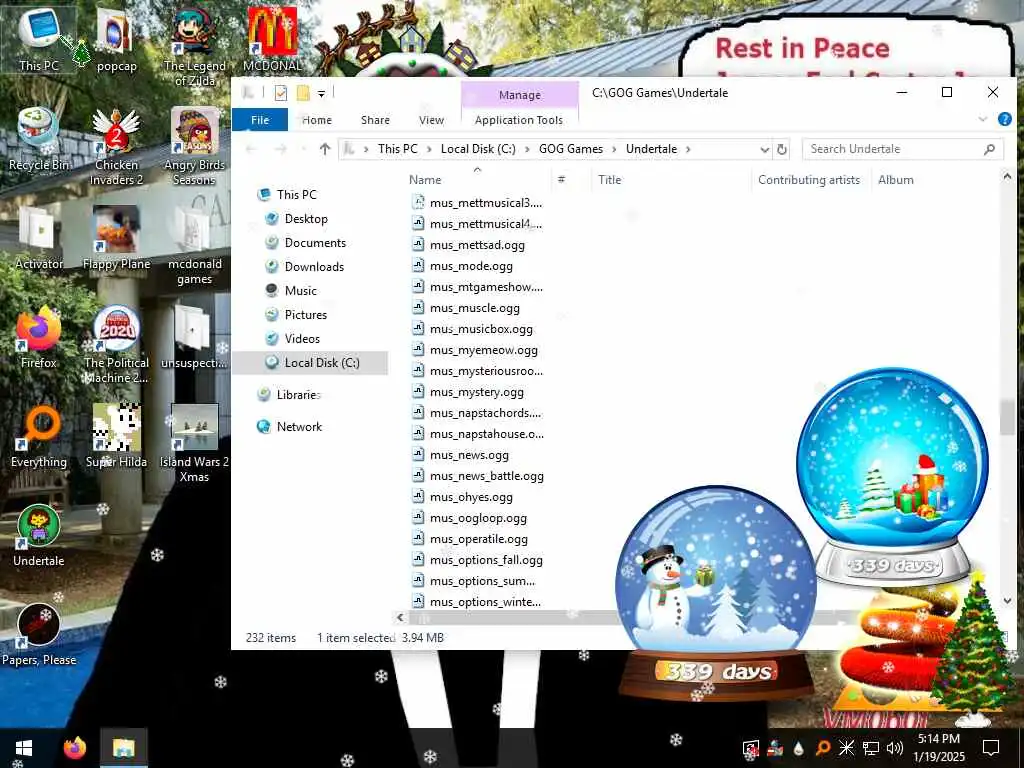Open the Windows Start menu

pos(24,748)
